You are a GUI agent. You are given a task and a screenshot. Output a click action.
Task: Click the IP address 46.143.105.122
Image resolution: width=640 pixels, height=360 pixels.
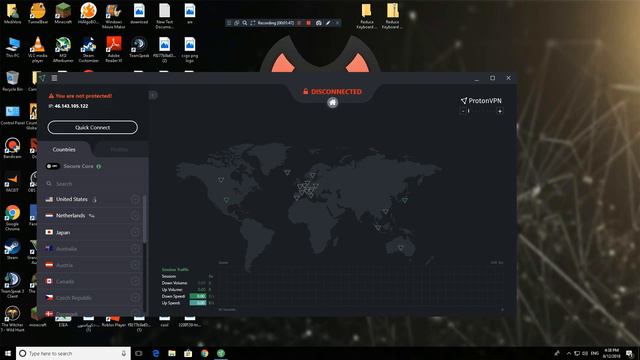pos(71,106)
